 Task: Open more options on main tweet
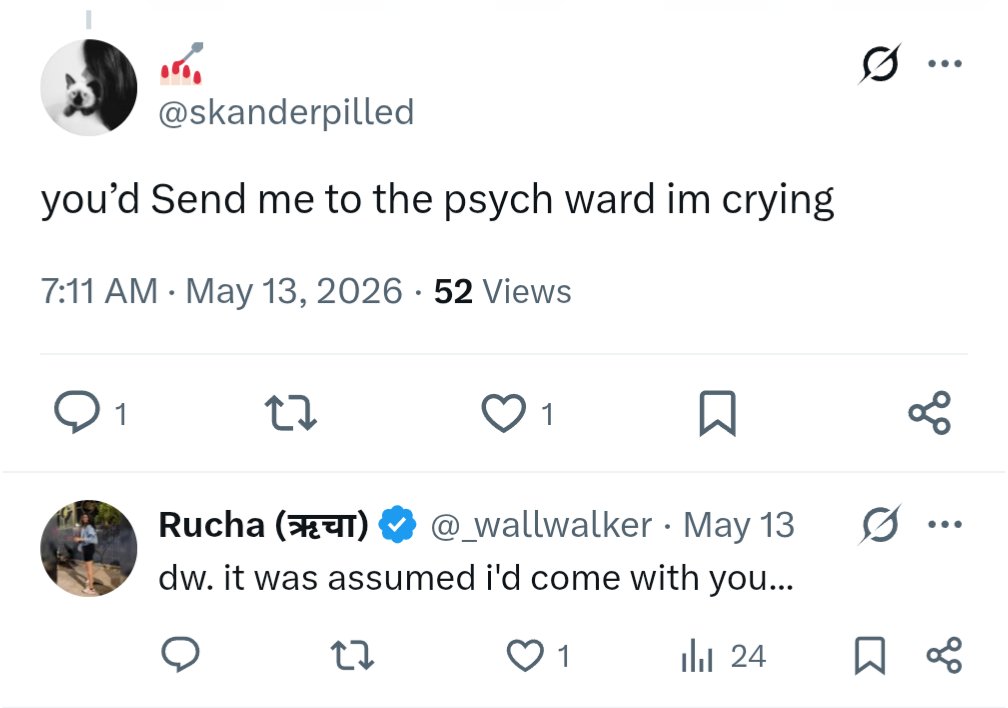pos(945,64)
